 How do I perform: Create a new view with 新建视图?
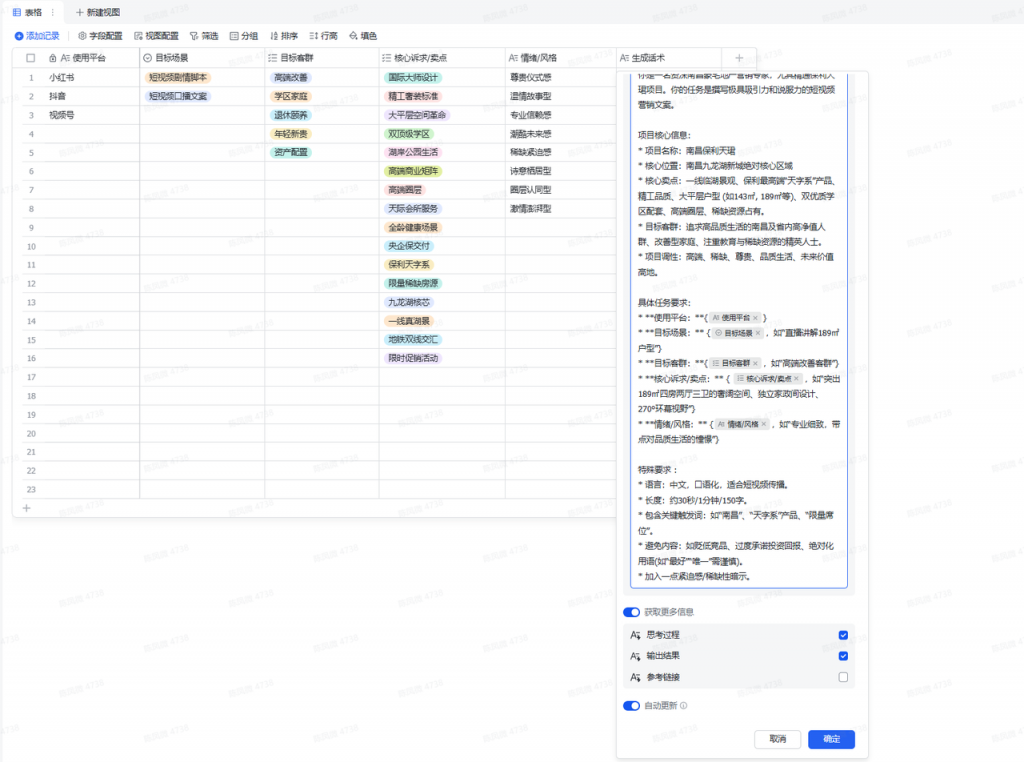click(98, 12)
